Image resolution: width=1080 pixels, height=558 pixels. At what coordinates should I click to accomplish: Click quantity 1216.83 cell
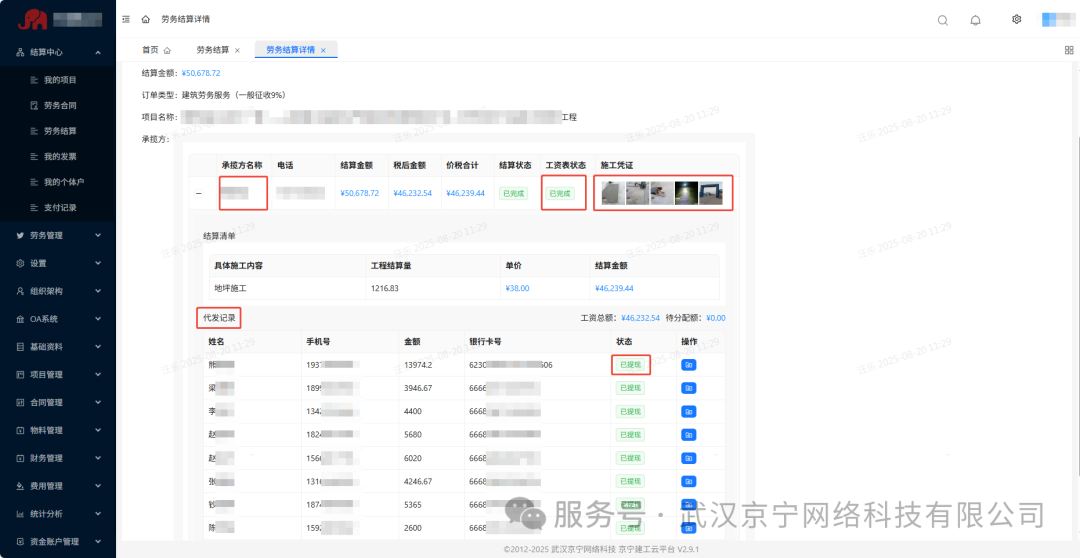(384, 288)
